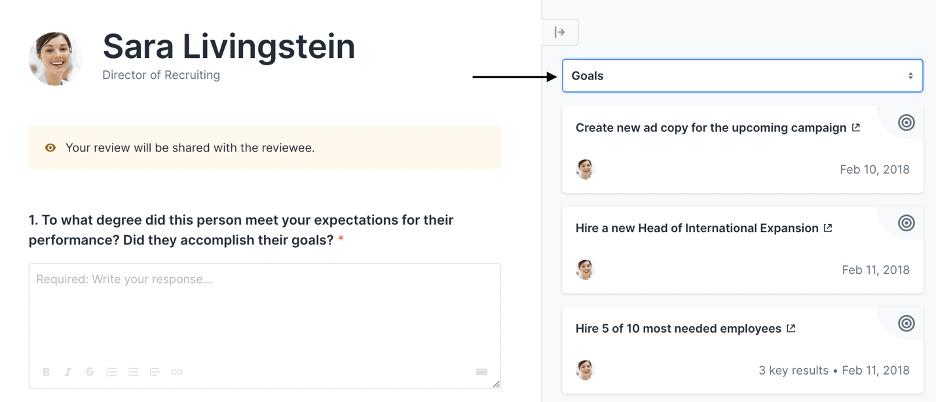This screenshot has width=942, height=402.
Task: Click target icon on Head of International goal
Action: point(906,223)
